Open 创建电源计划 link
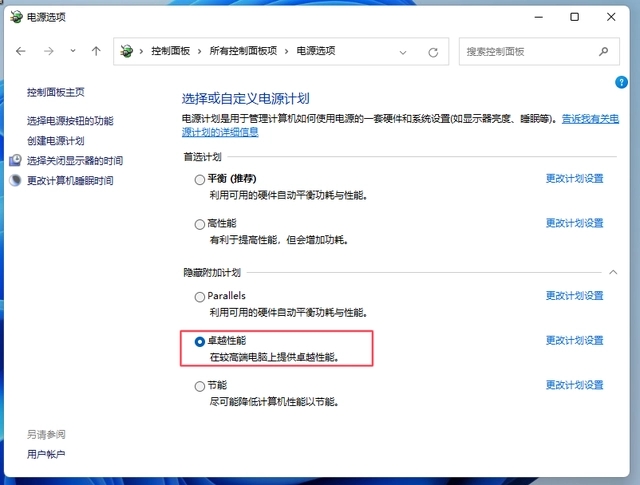This screenshot has height=485, width=640. pos(56,141)
